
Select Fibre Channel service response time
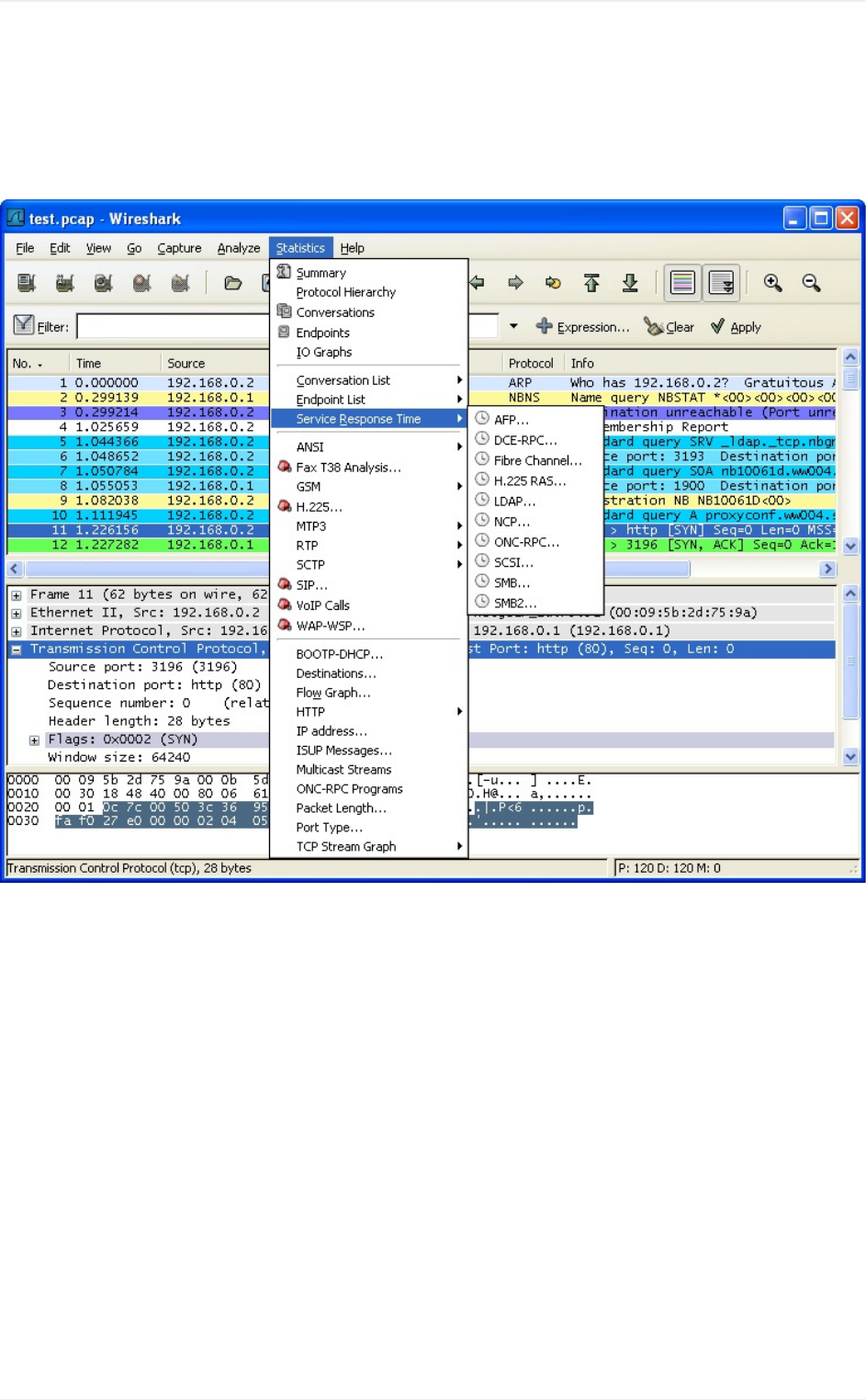click(536, 460)
